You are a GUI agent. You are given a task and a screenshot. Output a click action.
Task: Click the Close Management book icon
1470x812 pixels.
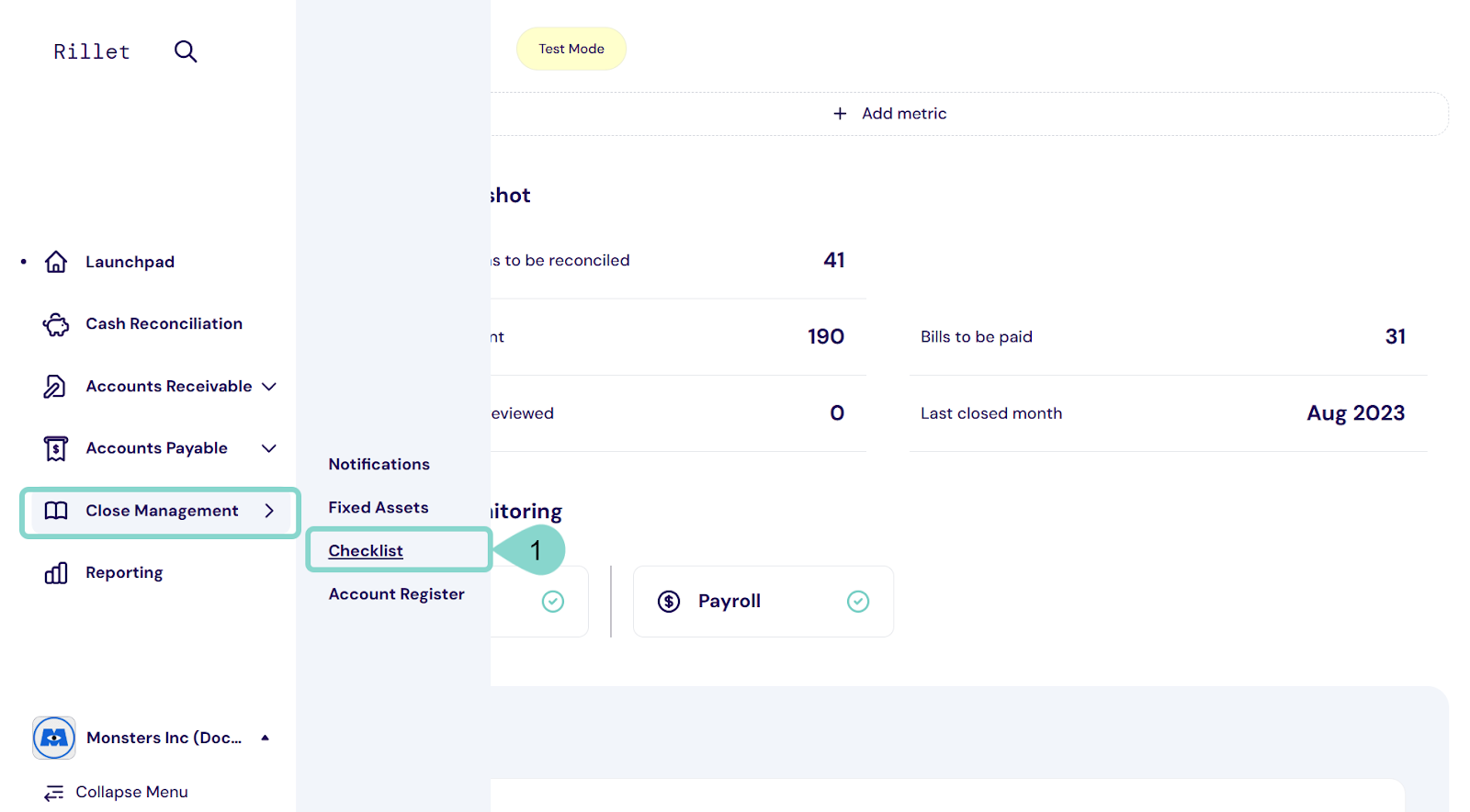pos(56,511)
